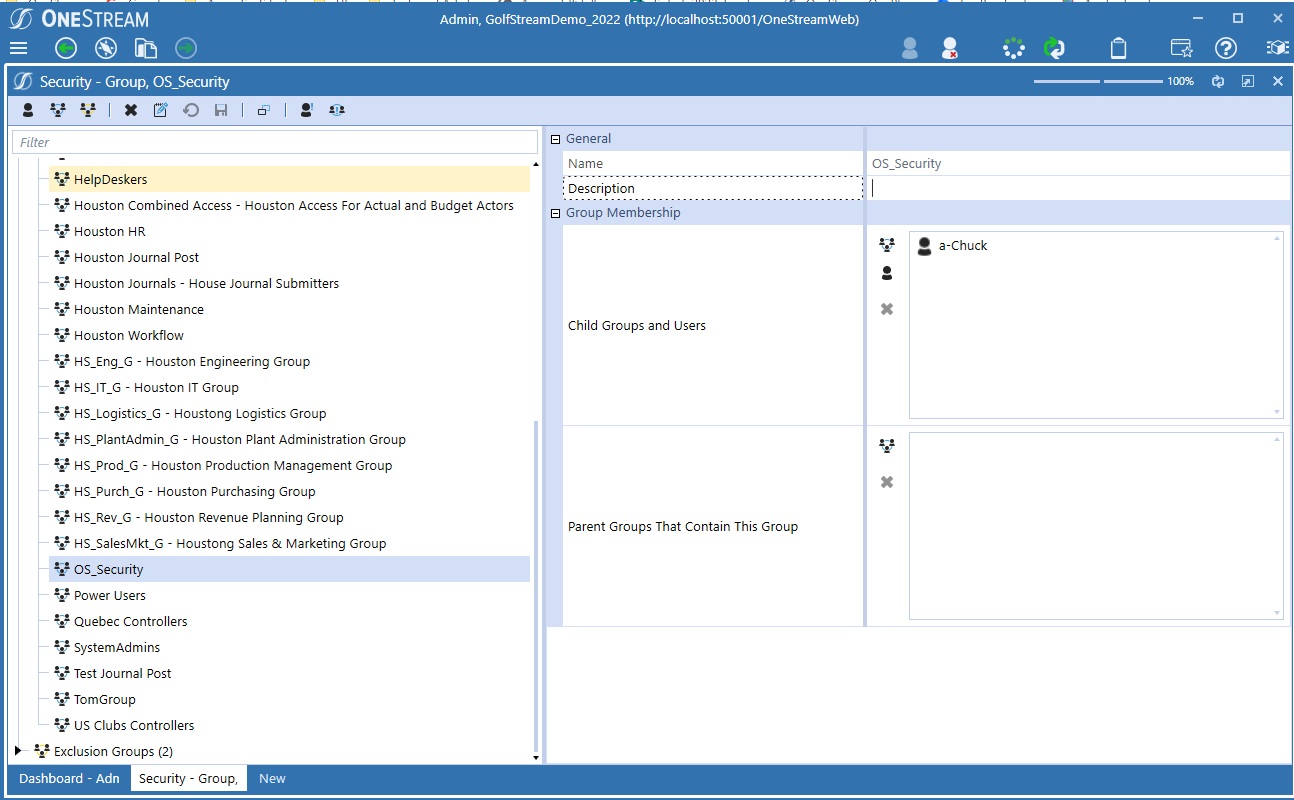The width and height of the screenshot is (1294, 800).
Task: Click into the Filter search box
Action: point(275,142)
